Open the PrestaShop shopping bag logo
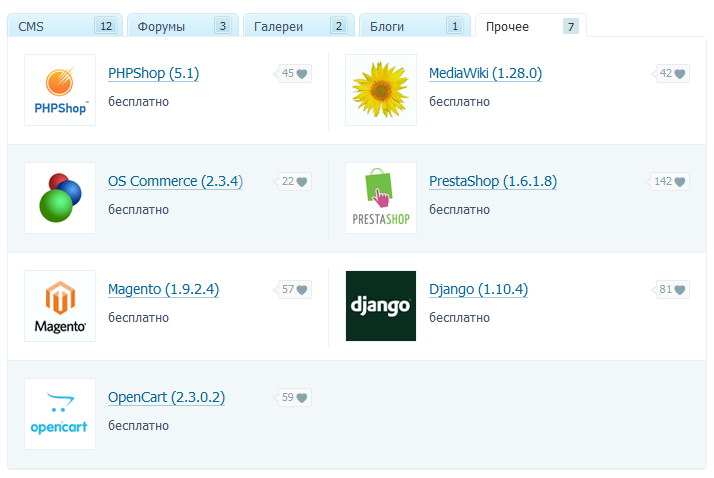714x478 pixels. [381, 198]
